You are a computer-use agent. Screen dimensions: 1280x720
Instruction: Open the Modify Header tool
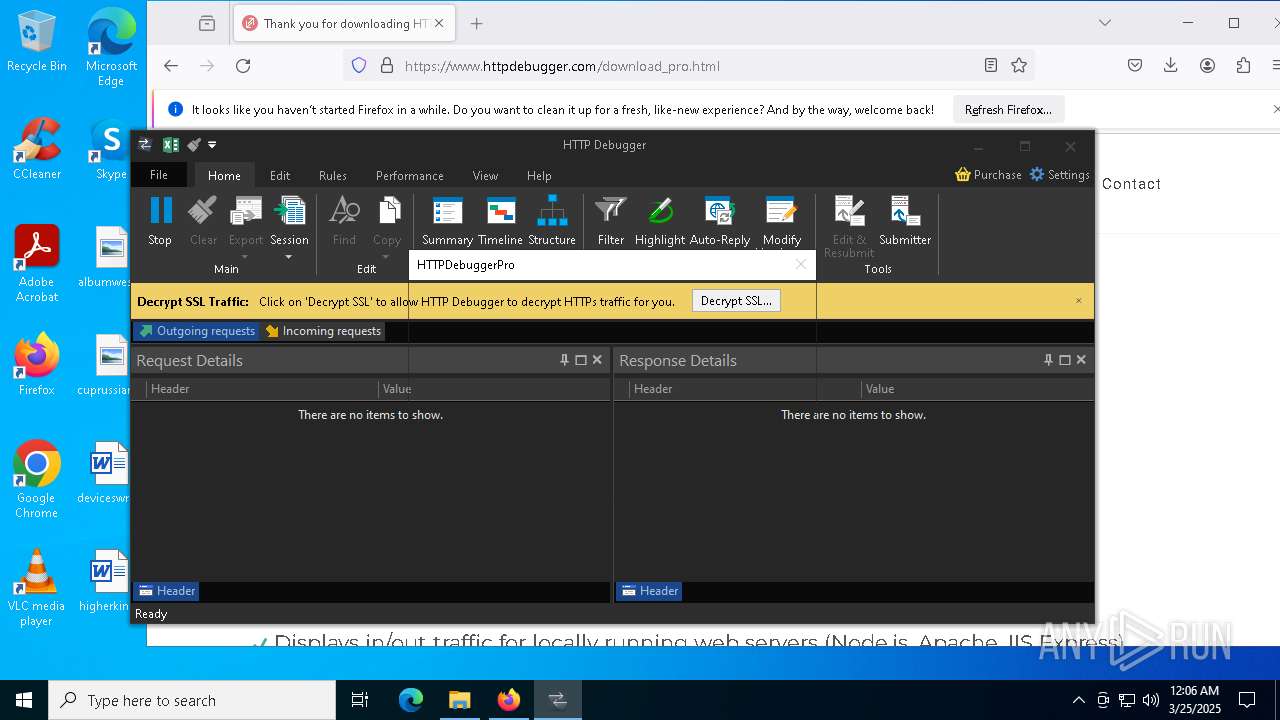(x=781, y=221)
